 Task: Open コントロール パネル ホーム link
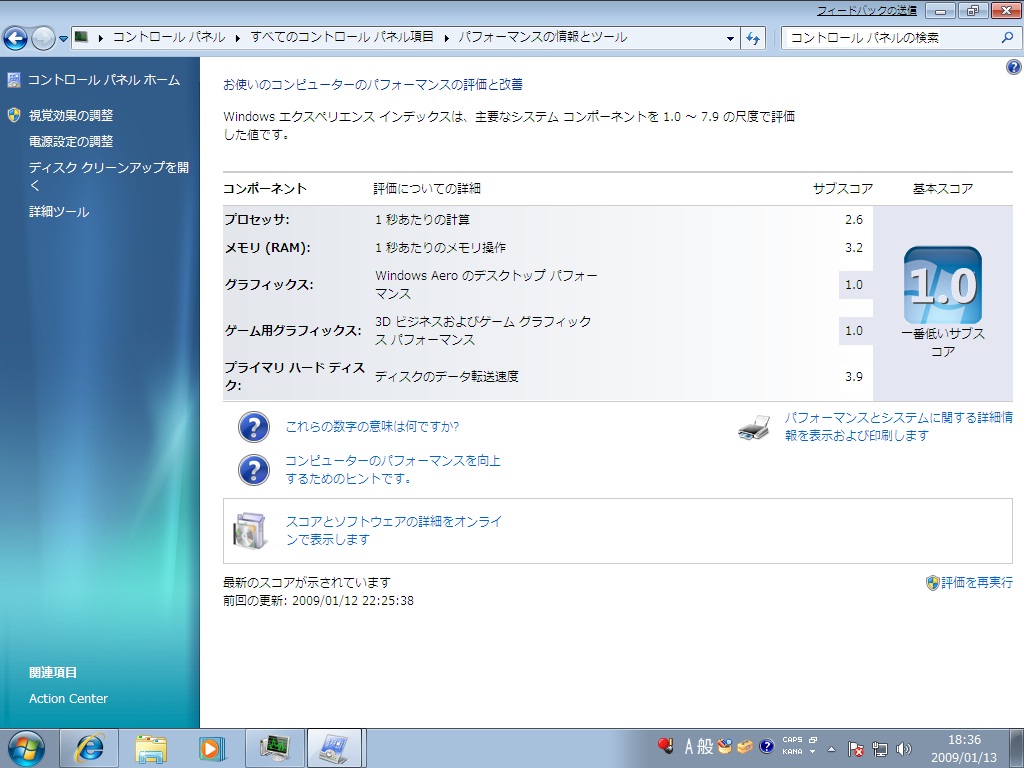tap(104, 80)
